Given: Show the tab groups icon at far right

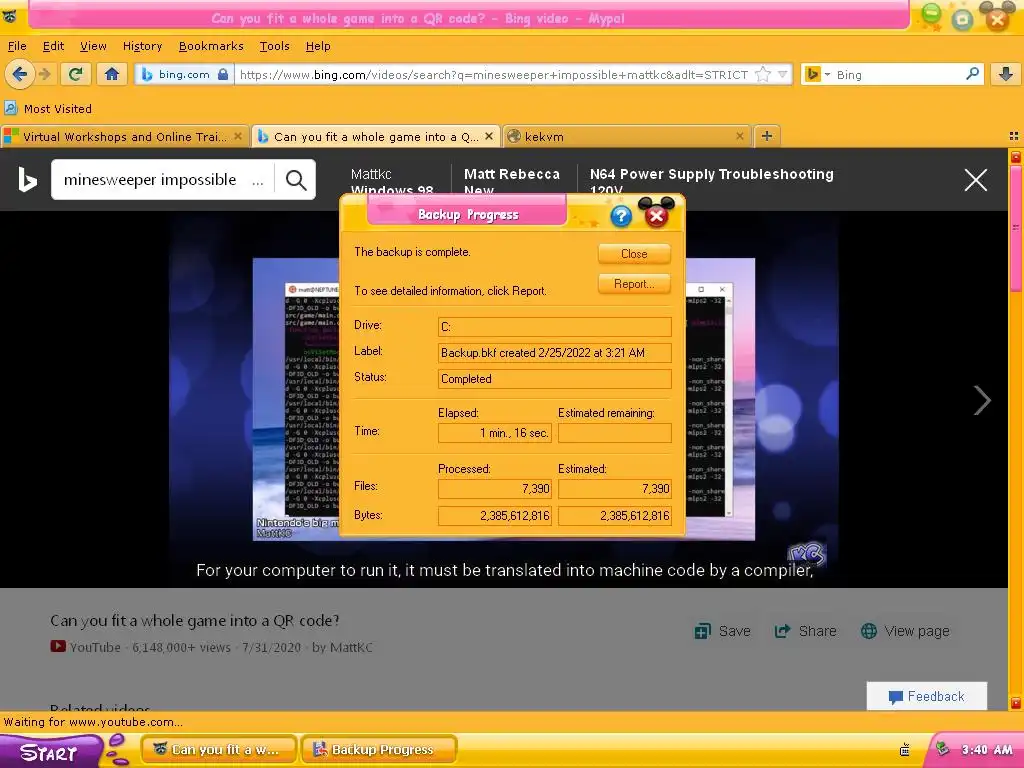Looking at the screenshot, I should click(x=1014, y=136).
